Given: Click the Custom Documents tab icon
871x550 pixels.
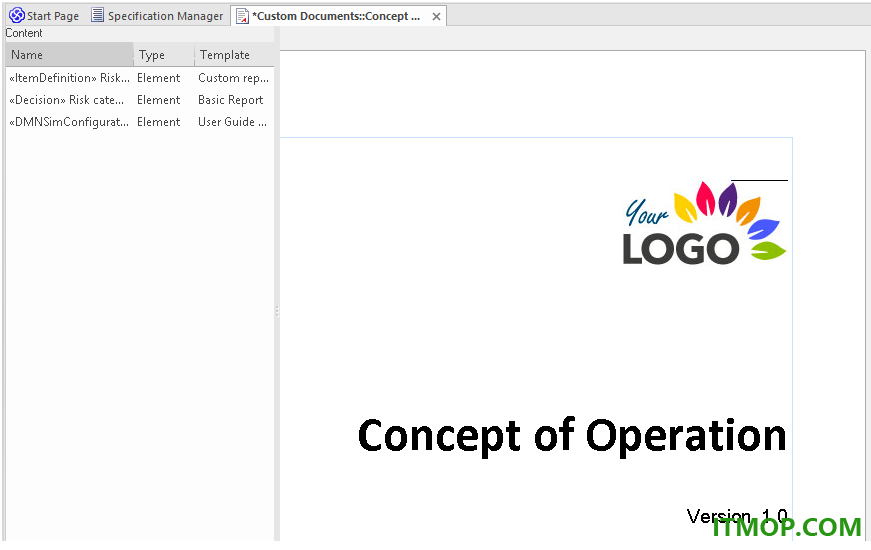Looking at the screenshot, I should (242, 16).
